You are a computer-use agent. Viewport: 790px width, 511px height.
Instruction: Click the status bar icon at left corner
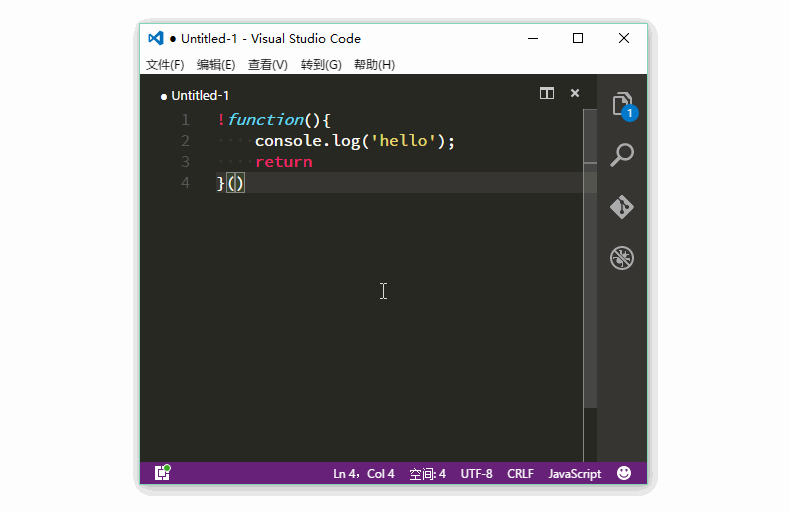pyautogui.click(x=162, y=472)
